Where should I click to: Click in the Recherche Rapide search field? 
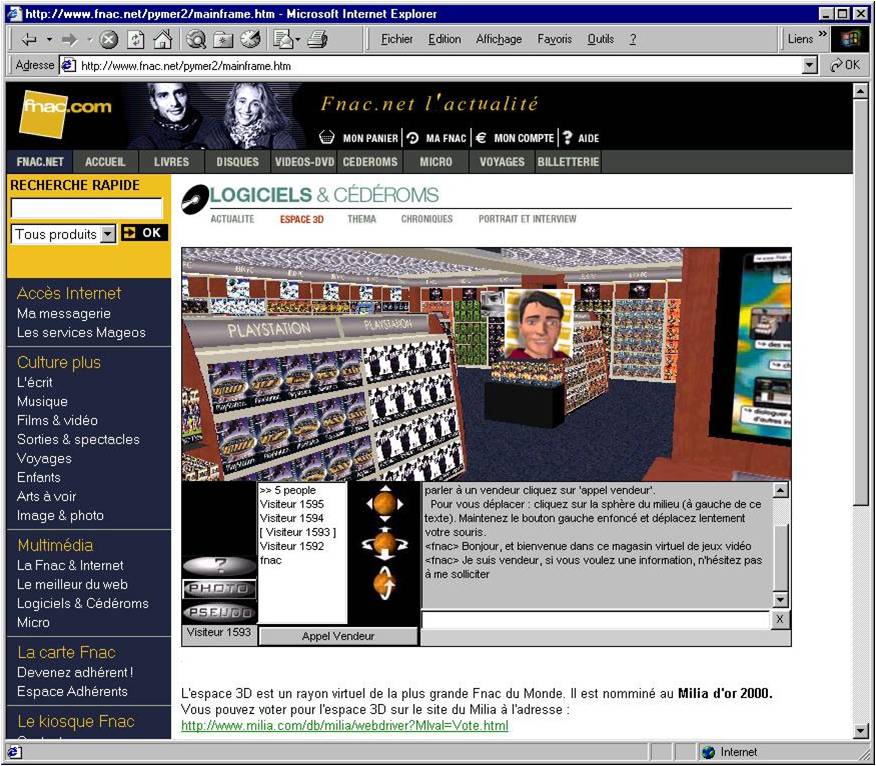87,208
